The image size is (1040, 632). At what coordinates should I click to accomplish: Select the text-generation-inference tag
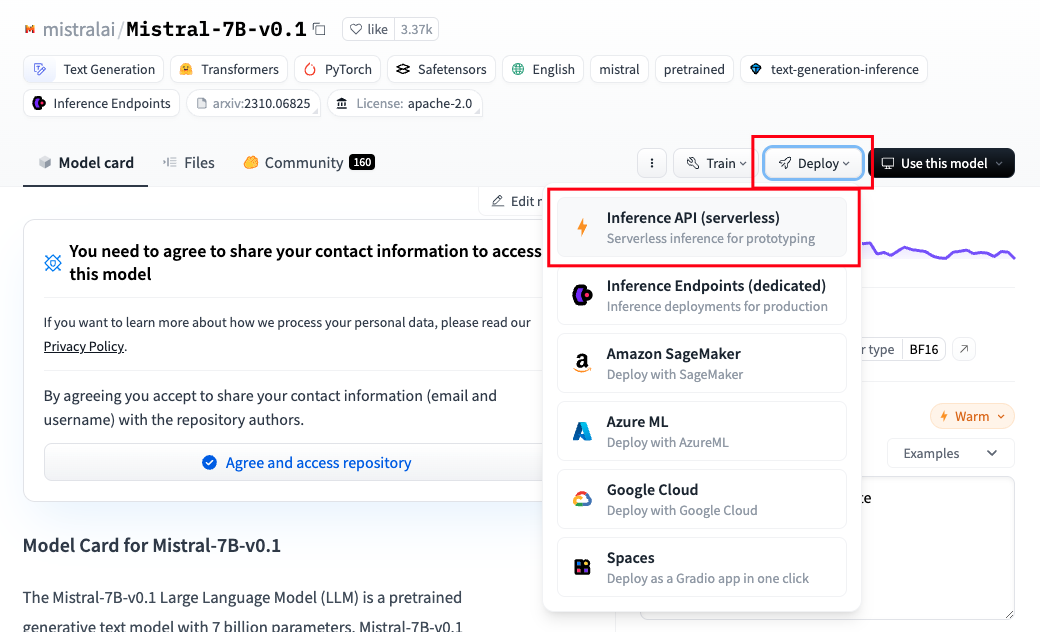pyautogui.click(x=834, y=69)
